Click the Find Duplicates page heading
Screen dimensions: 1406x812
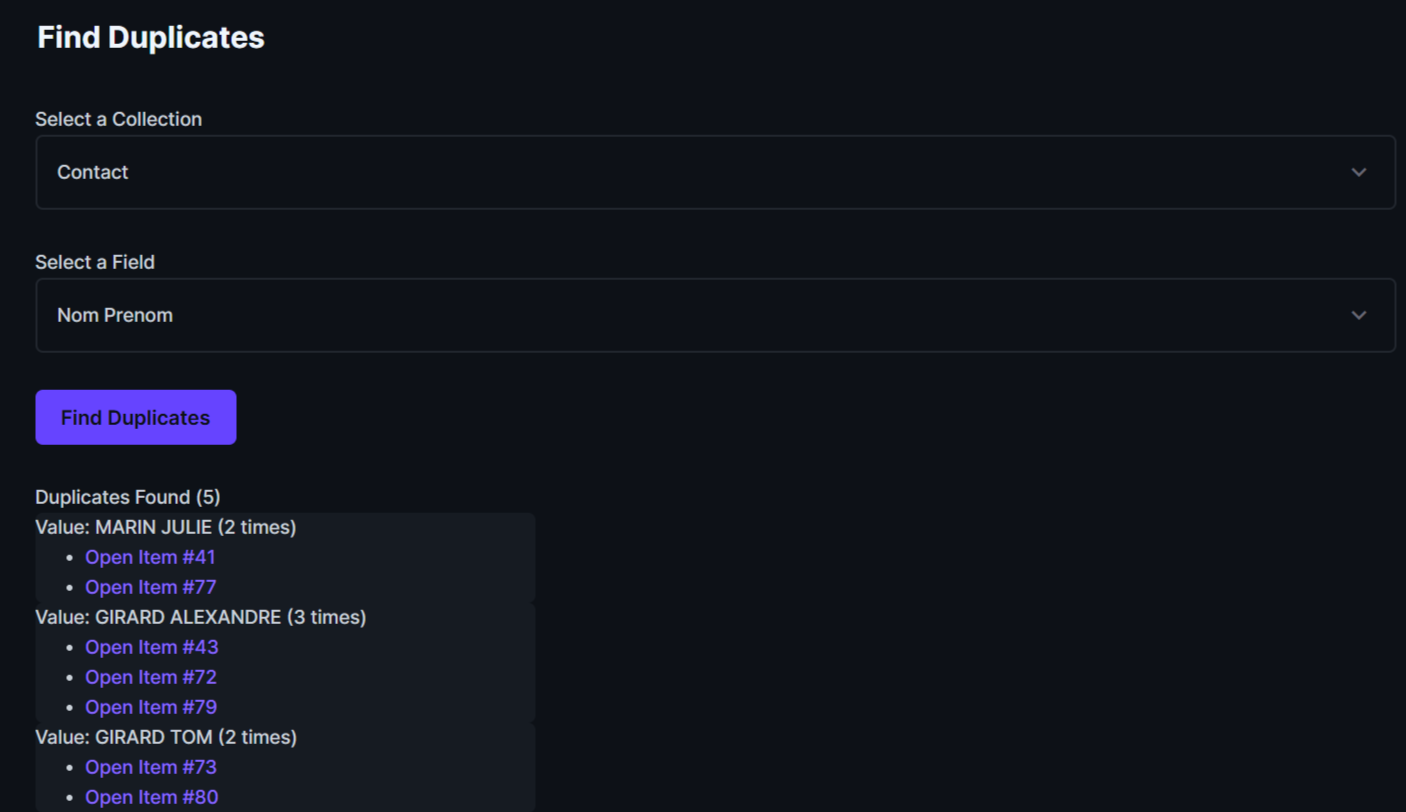pyautogui.click(x=150, y=37)
